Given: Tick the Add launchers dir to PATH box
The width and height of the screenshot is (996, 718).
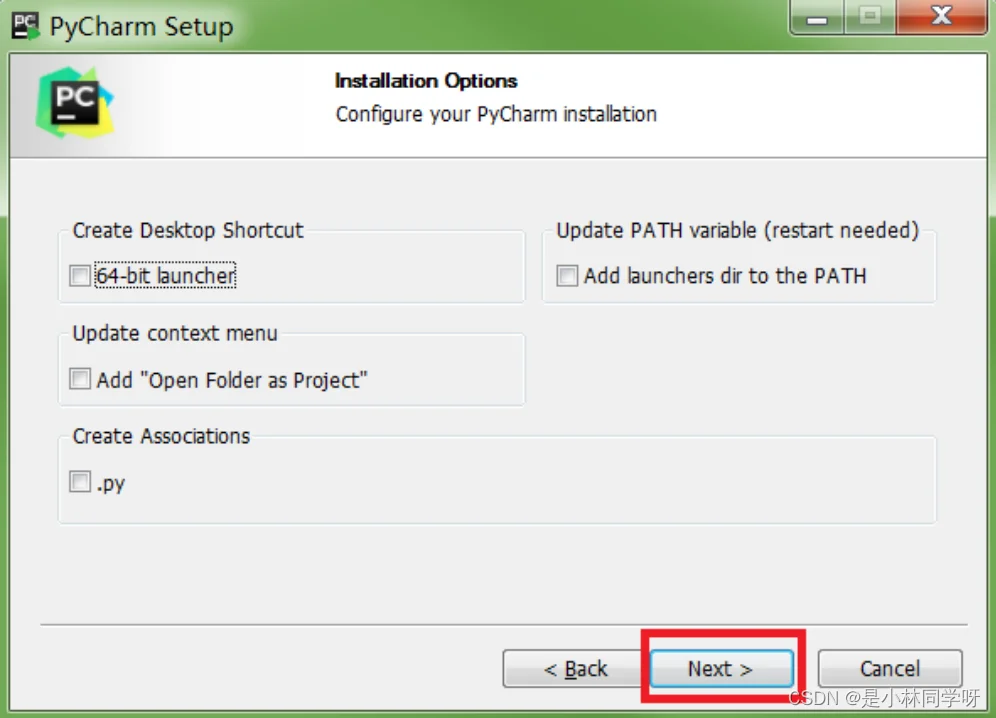Looking at the screenshot, I should [x=567, y=276].
